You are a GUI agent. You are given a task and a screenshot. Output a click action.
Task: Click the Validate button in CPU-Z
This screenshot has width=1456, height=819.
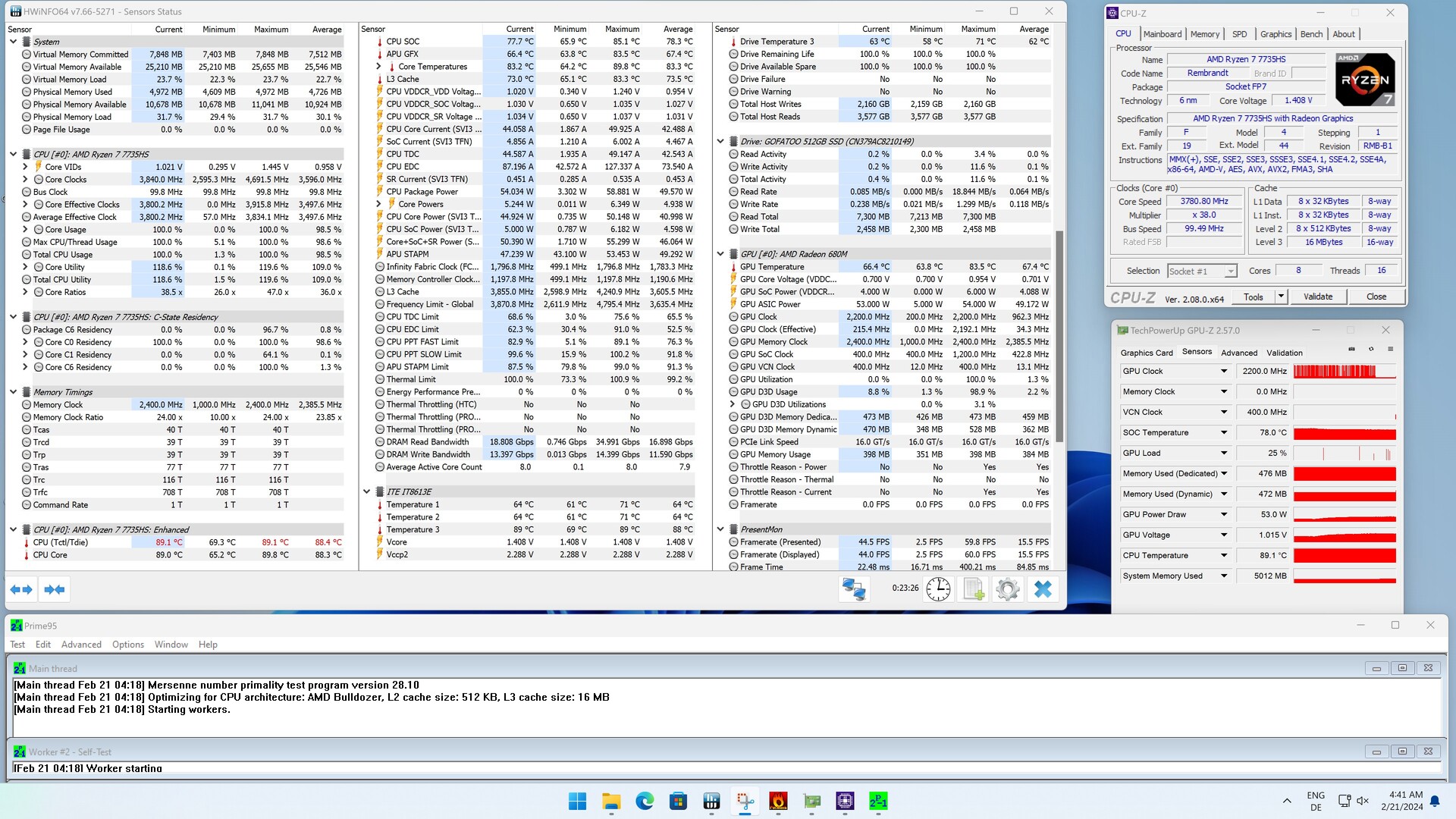pos(1317,297)
